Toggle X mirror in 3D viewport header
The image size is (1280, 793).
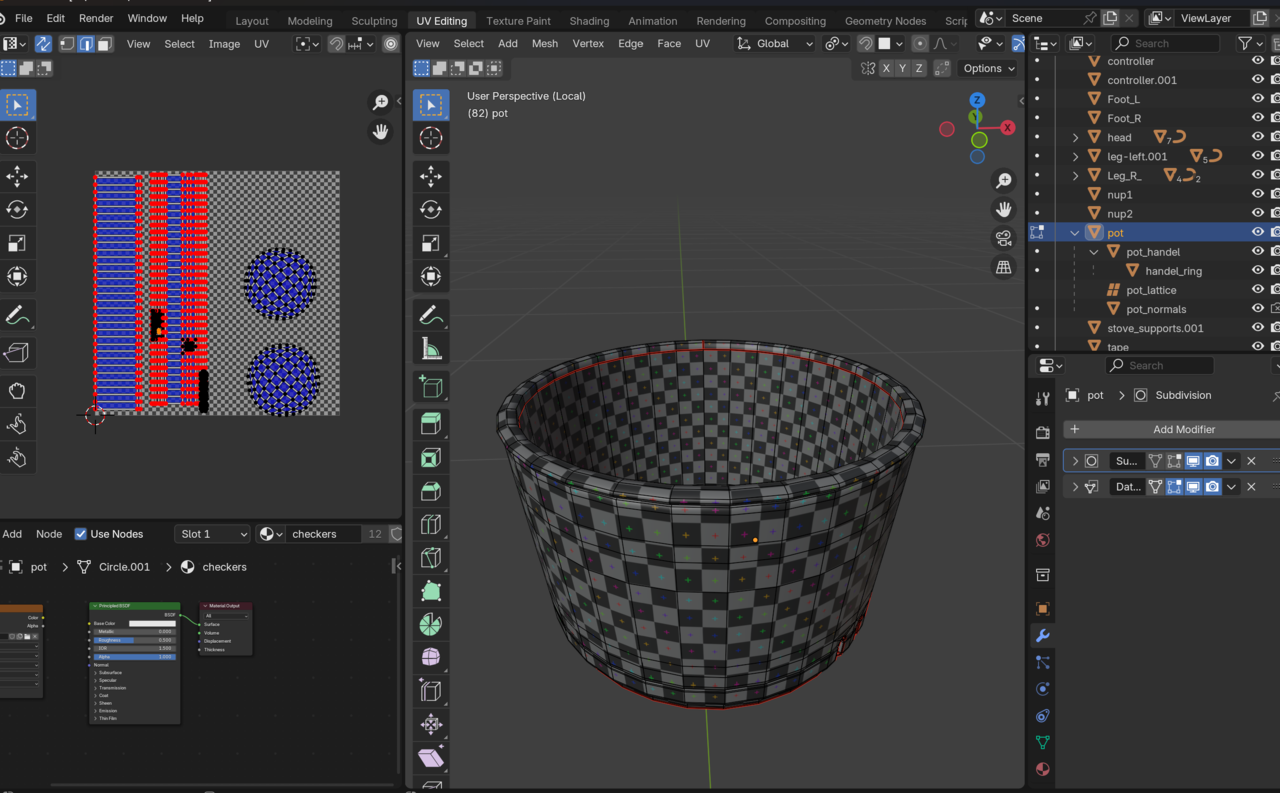[886, 68]
